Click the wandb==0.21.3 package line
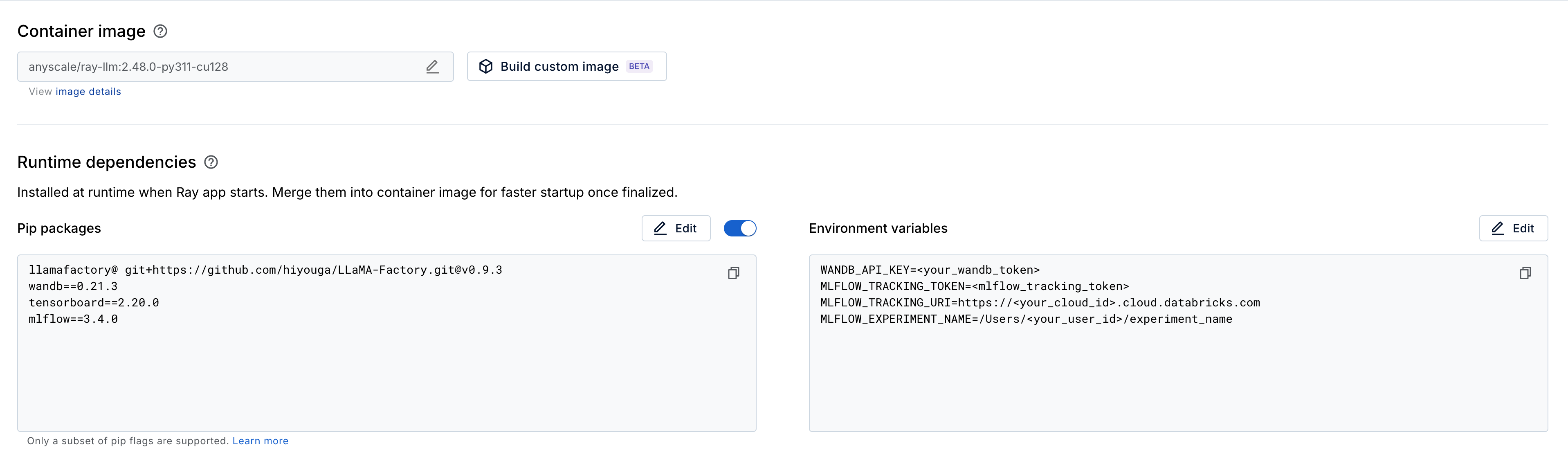1568x459 pixels. point(73,286)
